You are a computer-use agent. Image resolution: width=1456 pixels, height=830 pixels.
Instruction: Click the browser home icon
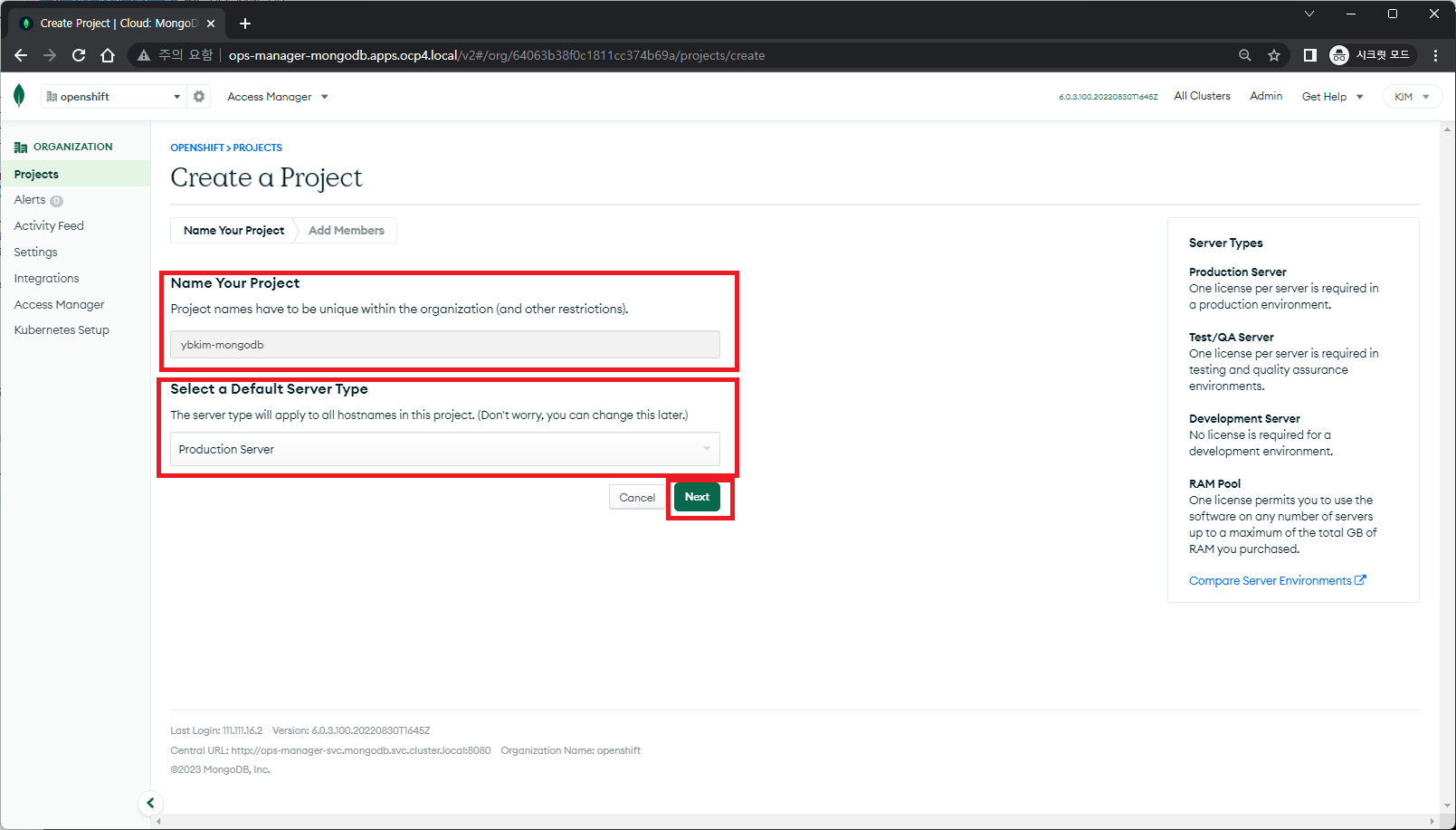click(108, 55)
